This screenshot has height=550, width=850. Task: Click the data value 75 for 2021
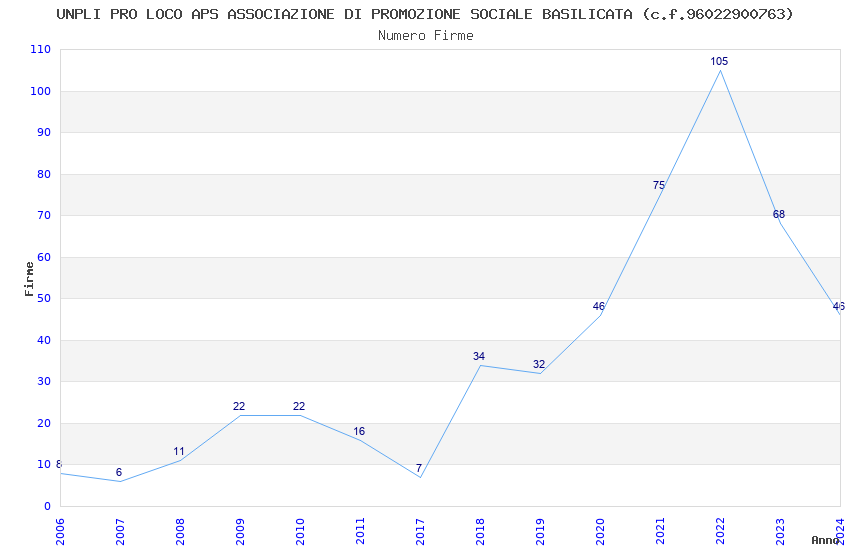659,185
